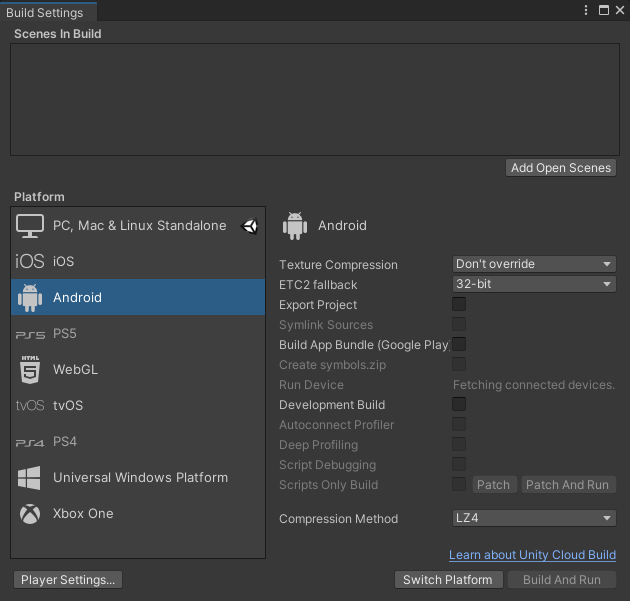Viewport: 630px width, 601px height.
Task: Toggle the Script Debugging checkbox
Action: pyautogui.click(x=459, y=464)
